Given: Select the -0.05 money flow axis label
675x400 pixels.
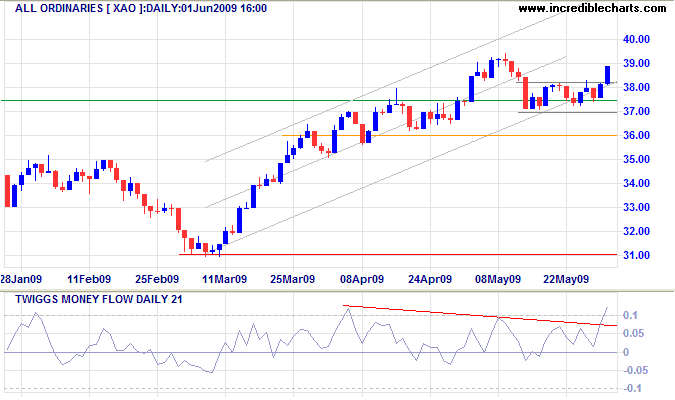Looking at the screenshot, I should (634, 370).
